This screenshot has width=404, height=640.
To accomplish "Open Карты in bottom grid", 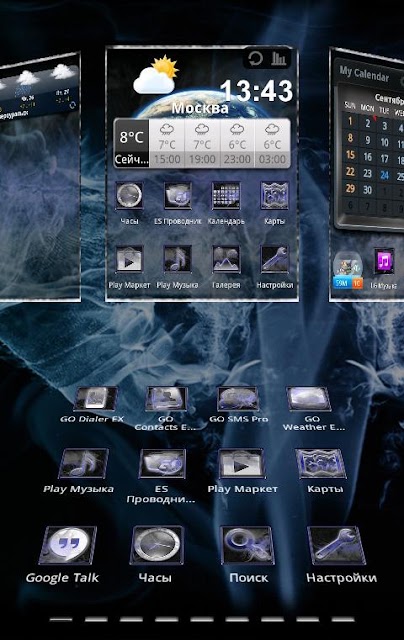I will click(321, 464).
